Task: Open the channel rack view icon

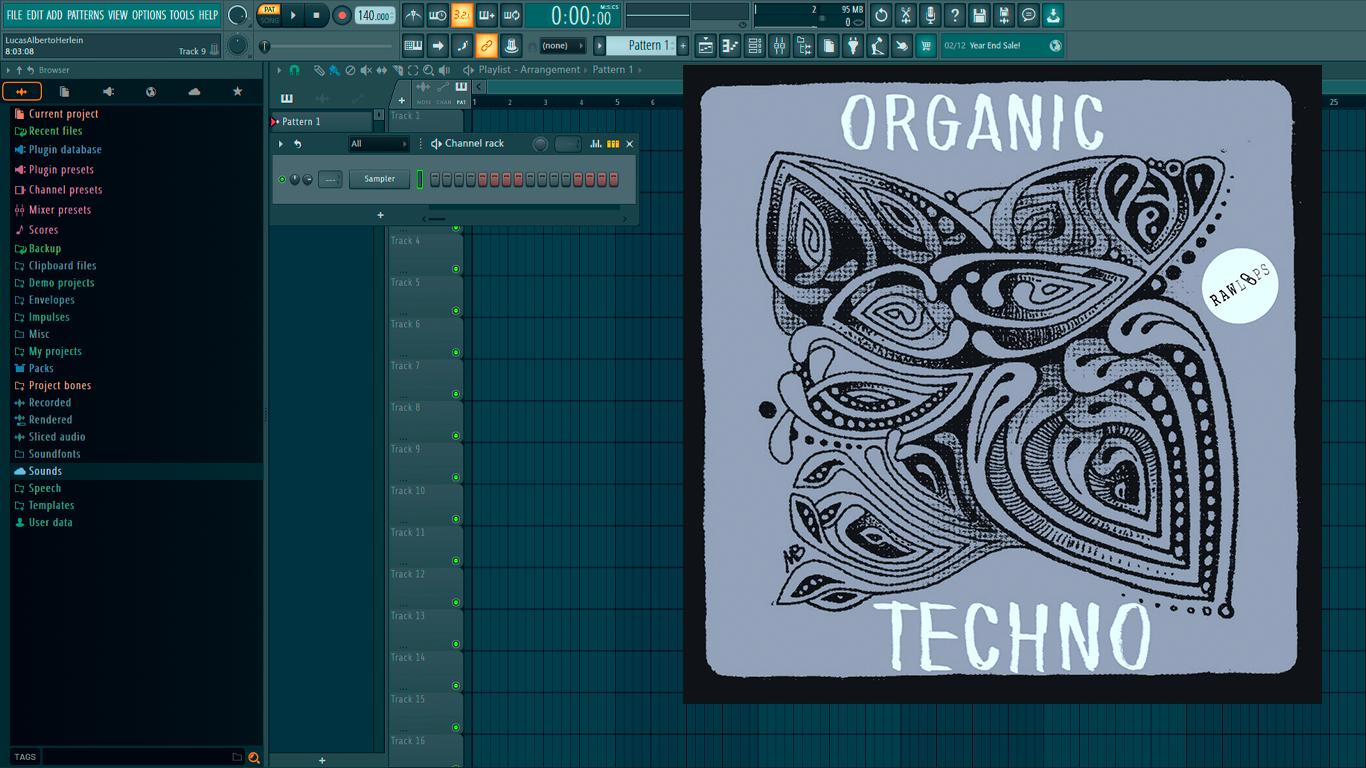Action: coord(755,45)
